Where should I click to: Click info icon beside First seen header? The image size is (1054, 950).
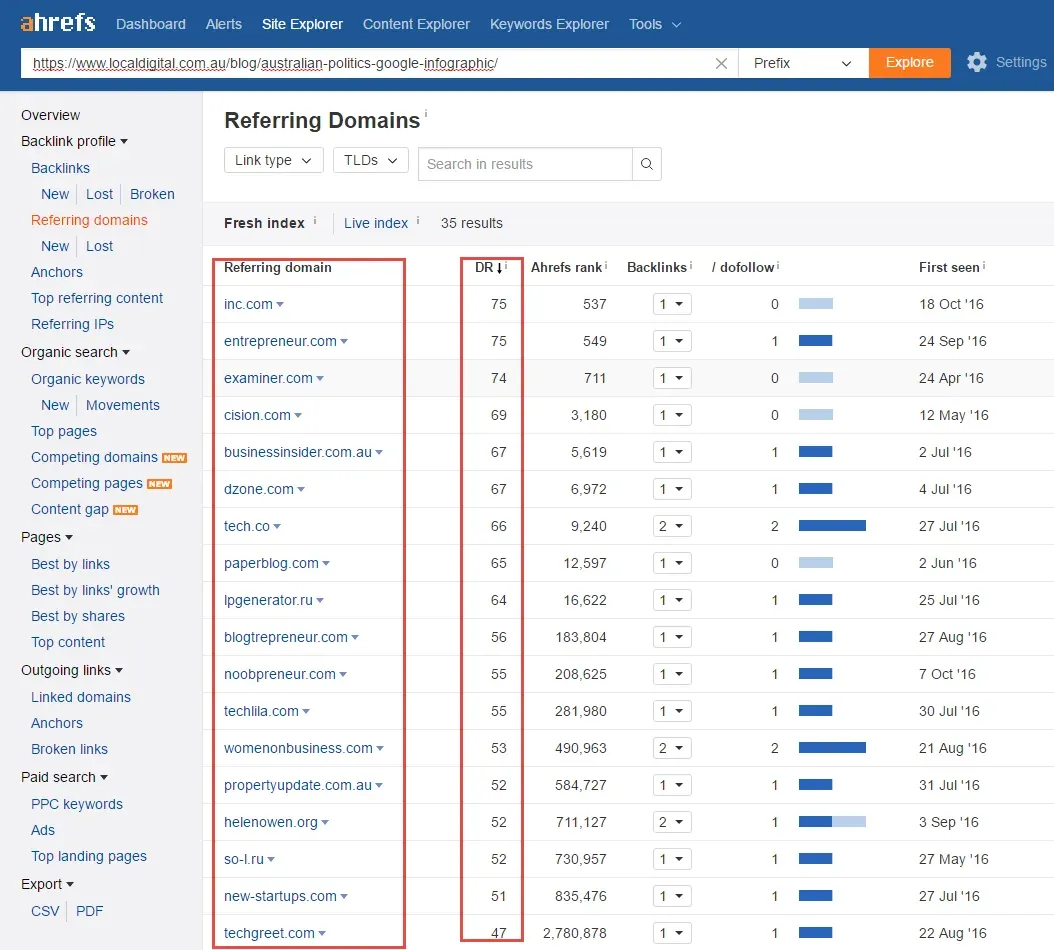(983, 266)
